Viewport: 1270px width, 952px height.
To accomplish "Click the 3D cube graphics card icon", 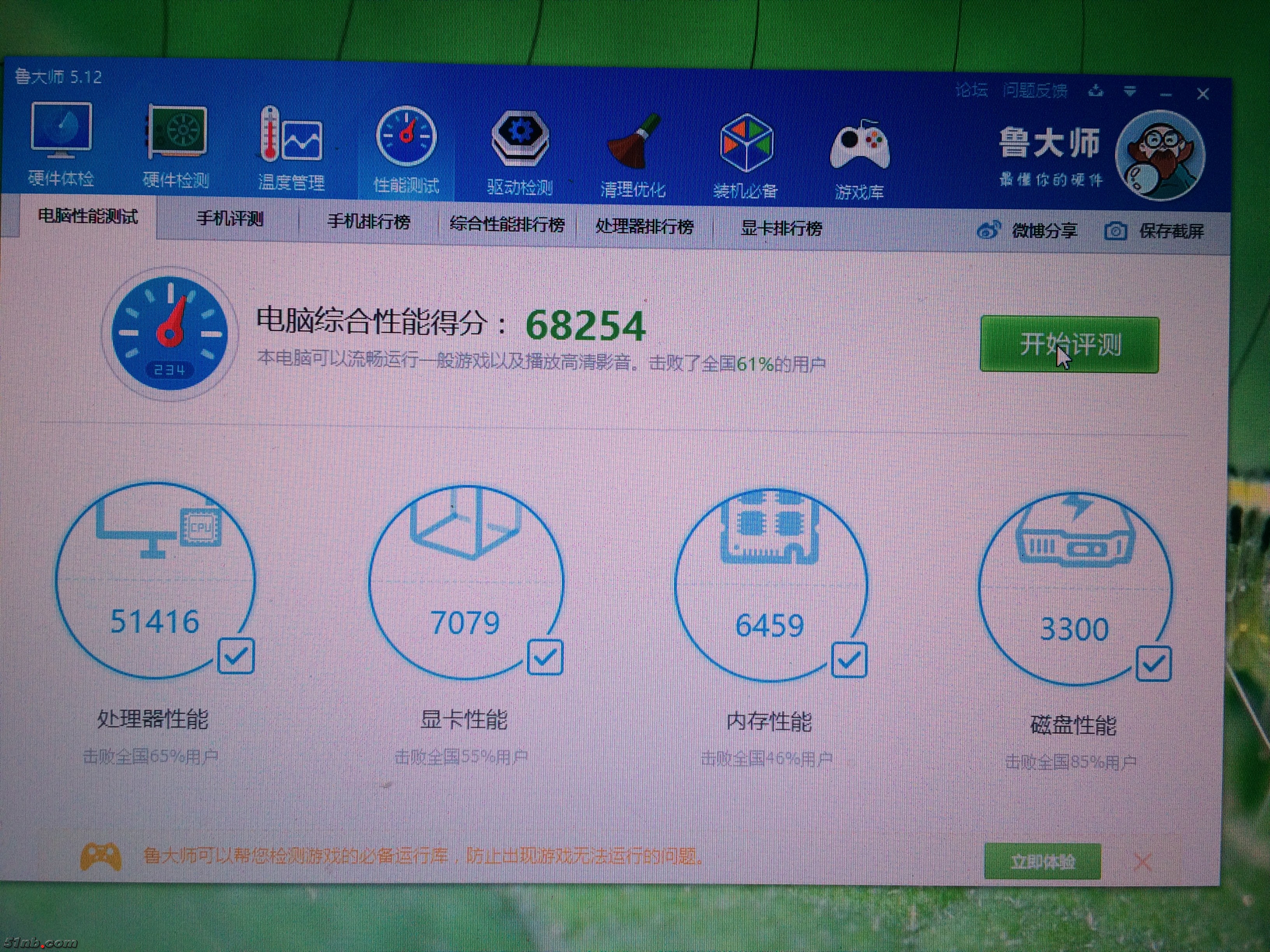I will [x=466, y=523].
